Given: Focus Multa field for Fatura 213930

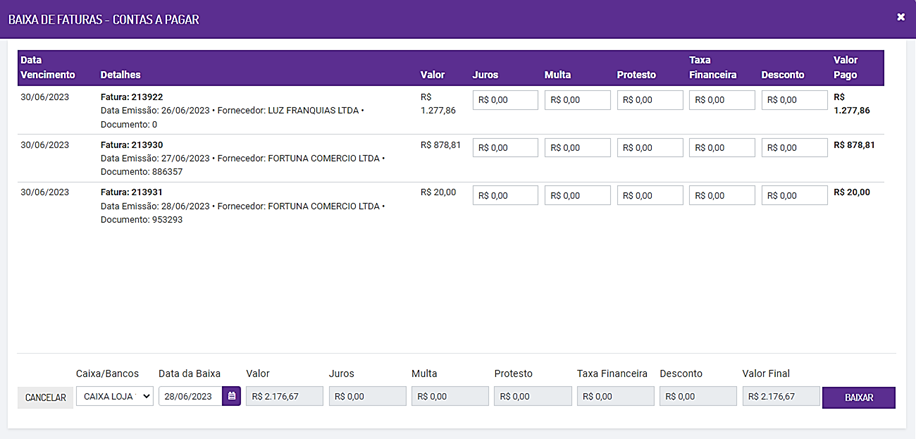Looking at the screenshot, I should (x=577, y=148).
